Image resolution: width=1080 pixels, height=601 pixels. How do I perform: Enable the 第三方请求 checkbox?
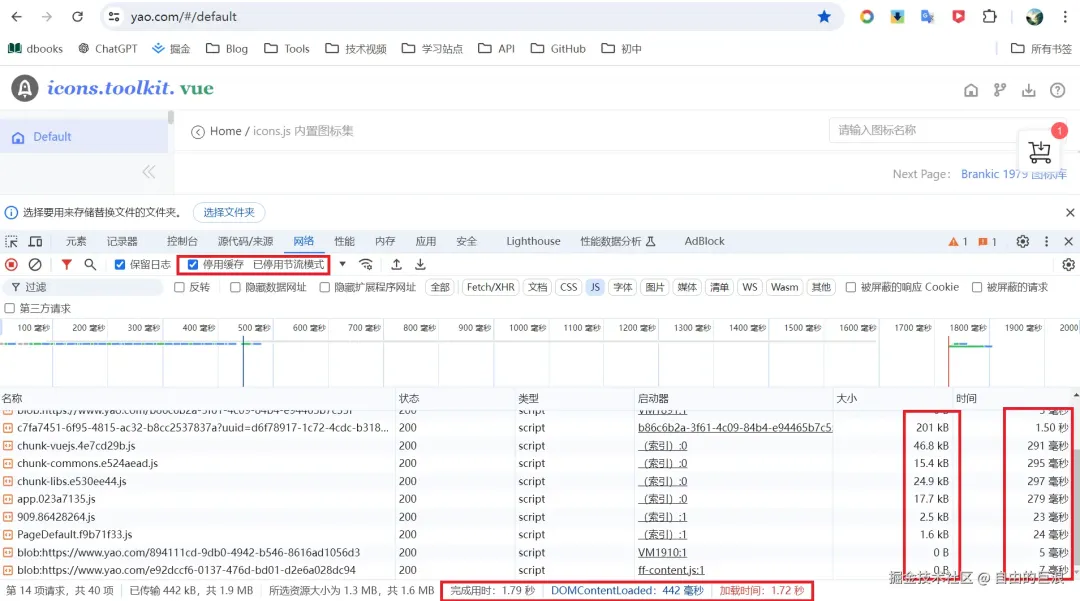click(x=10, y=309)
